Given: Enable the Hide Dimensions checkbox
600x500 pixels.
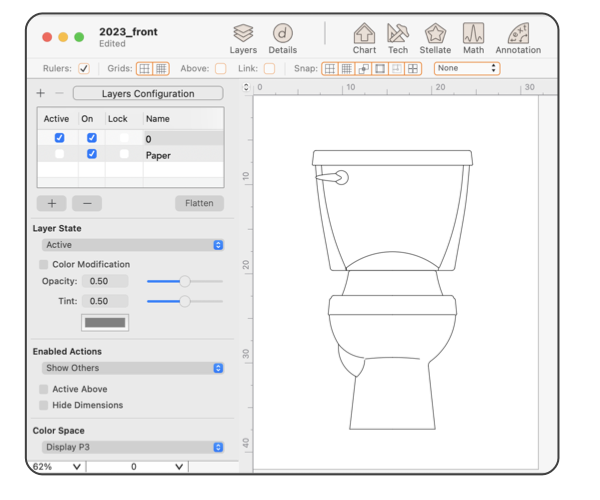Looking at the screenshot, I should pos(44,405).
